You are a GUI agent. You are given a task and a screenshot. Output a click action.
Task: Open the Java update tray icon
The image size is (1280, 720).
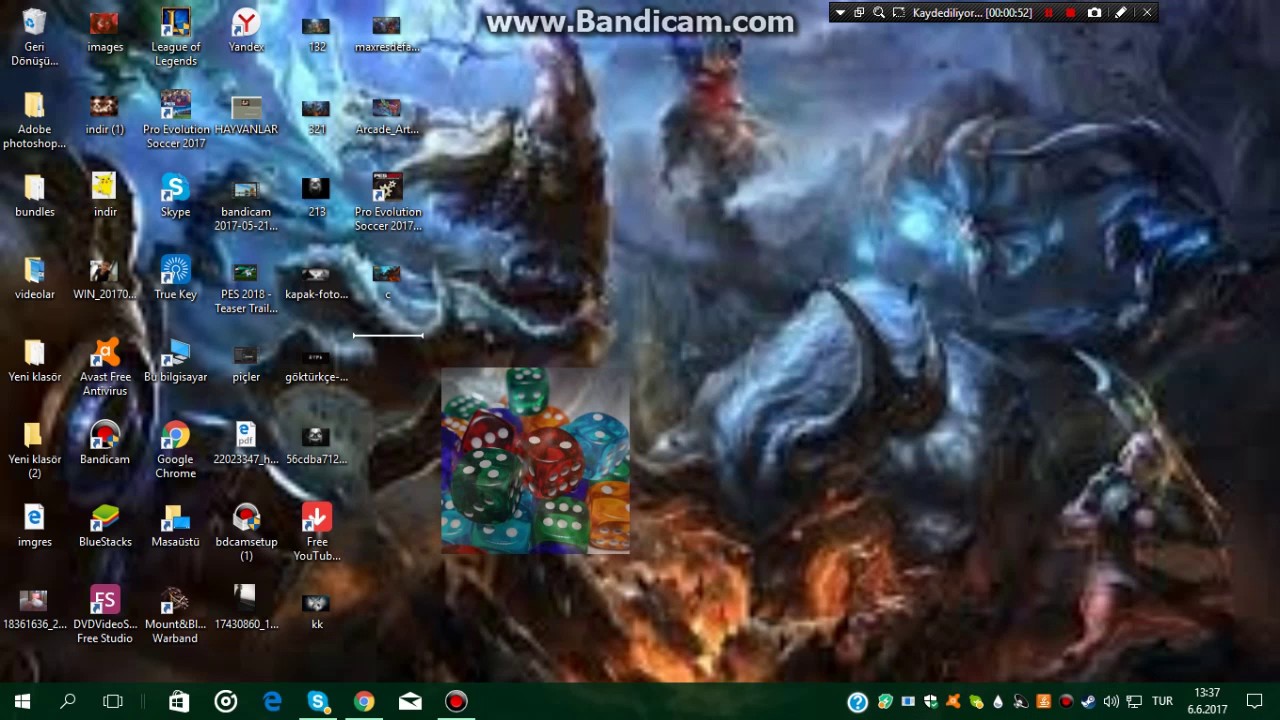point(1043,702)
